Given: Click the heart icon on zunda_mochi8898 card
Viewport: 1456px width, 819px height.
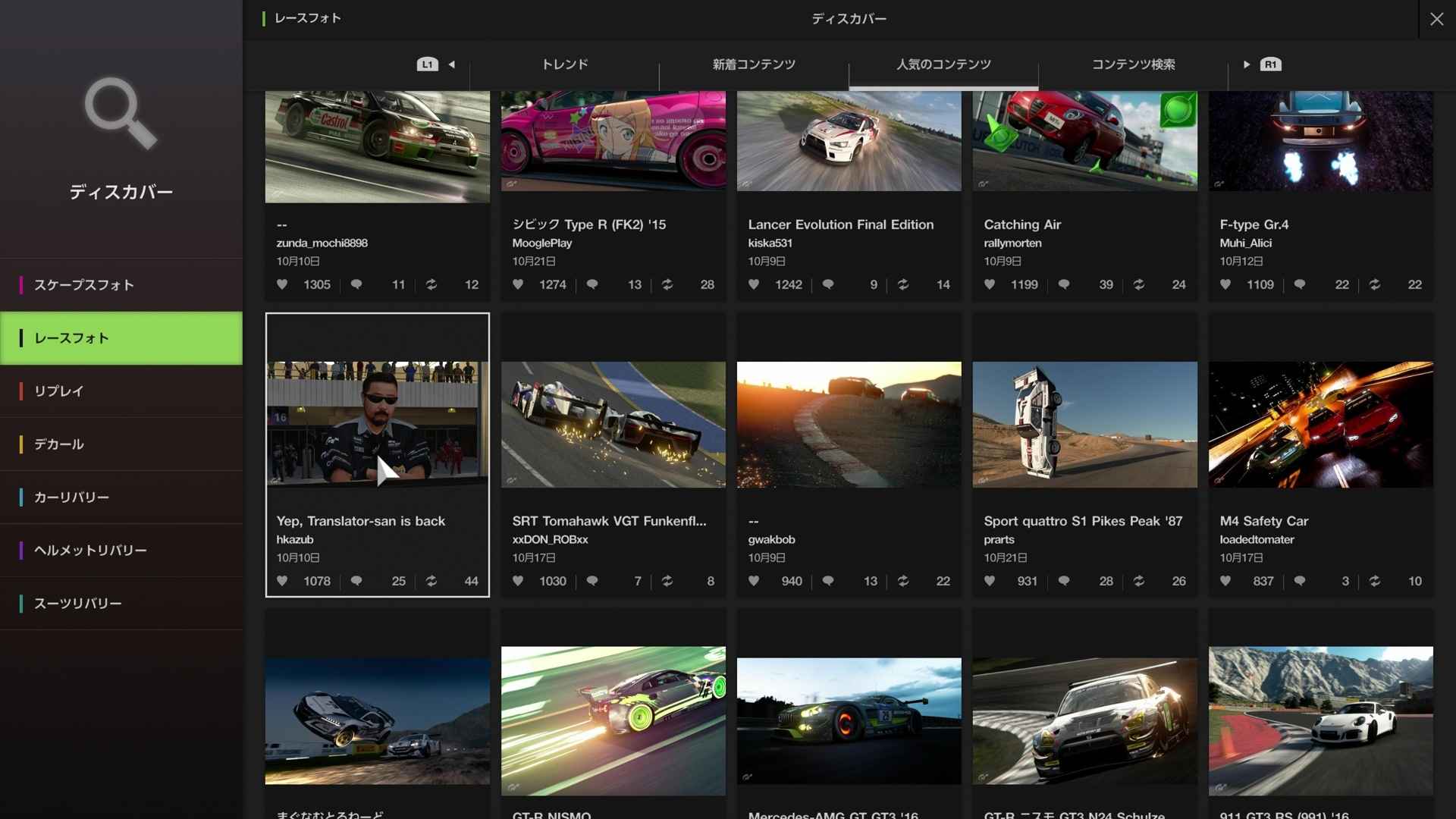Looking at the screenshot, I should click(282, 284).
